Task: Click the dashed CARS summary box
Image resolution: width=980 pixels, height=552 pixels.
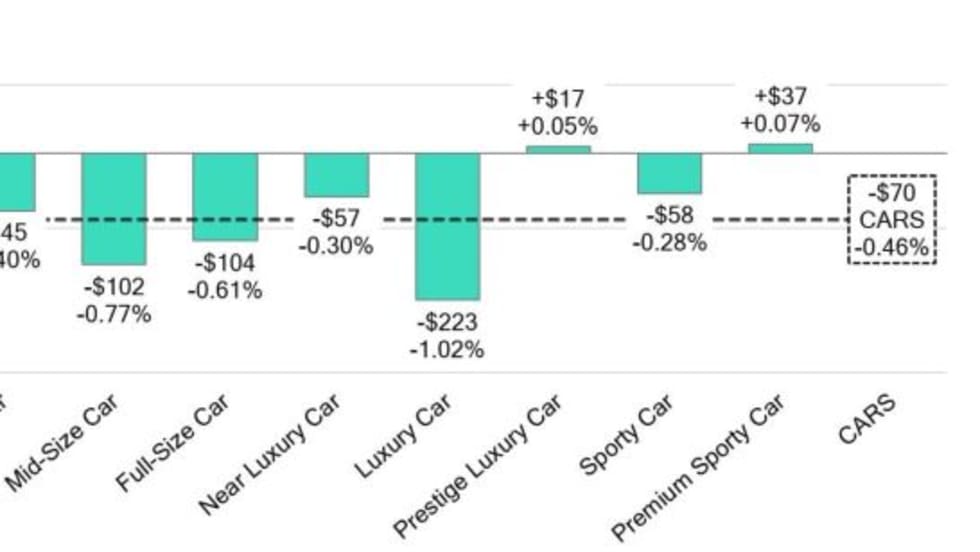Action: [x=892, y=220]
